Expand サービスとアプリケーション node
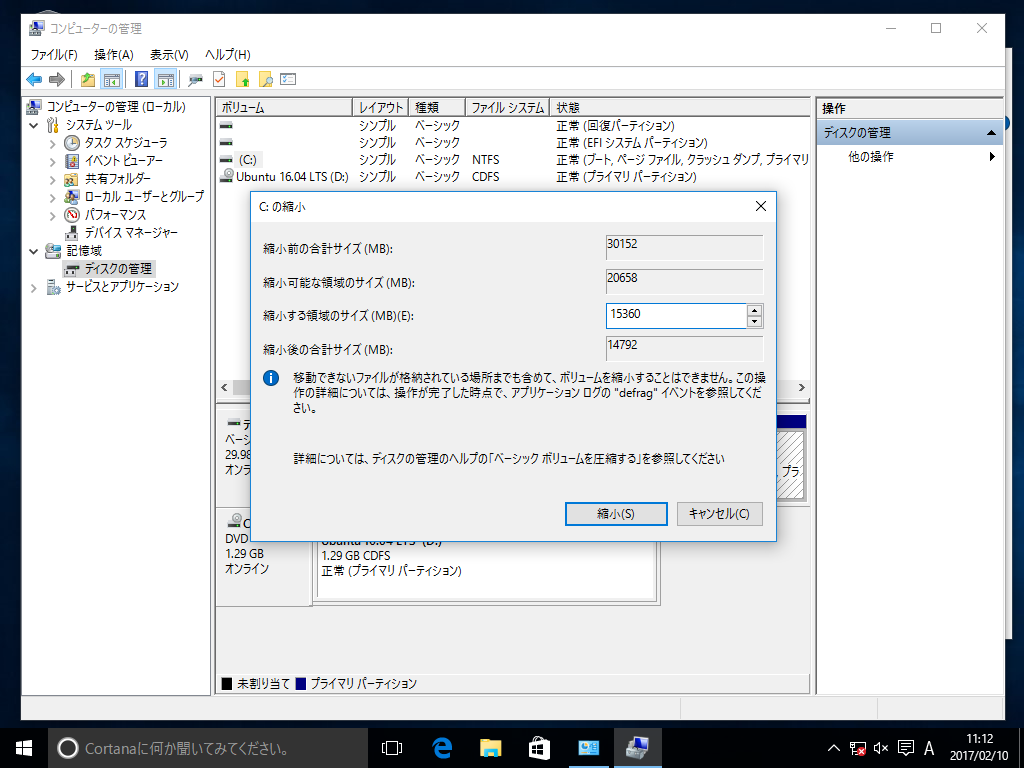 pyautogui.click(x=34, y=287)
